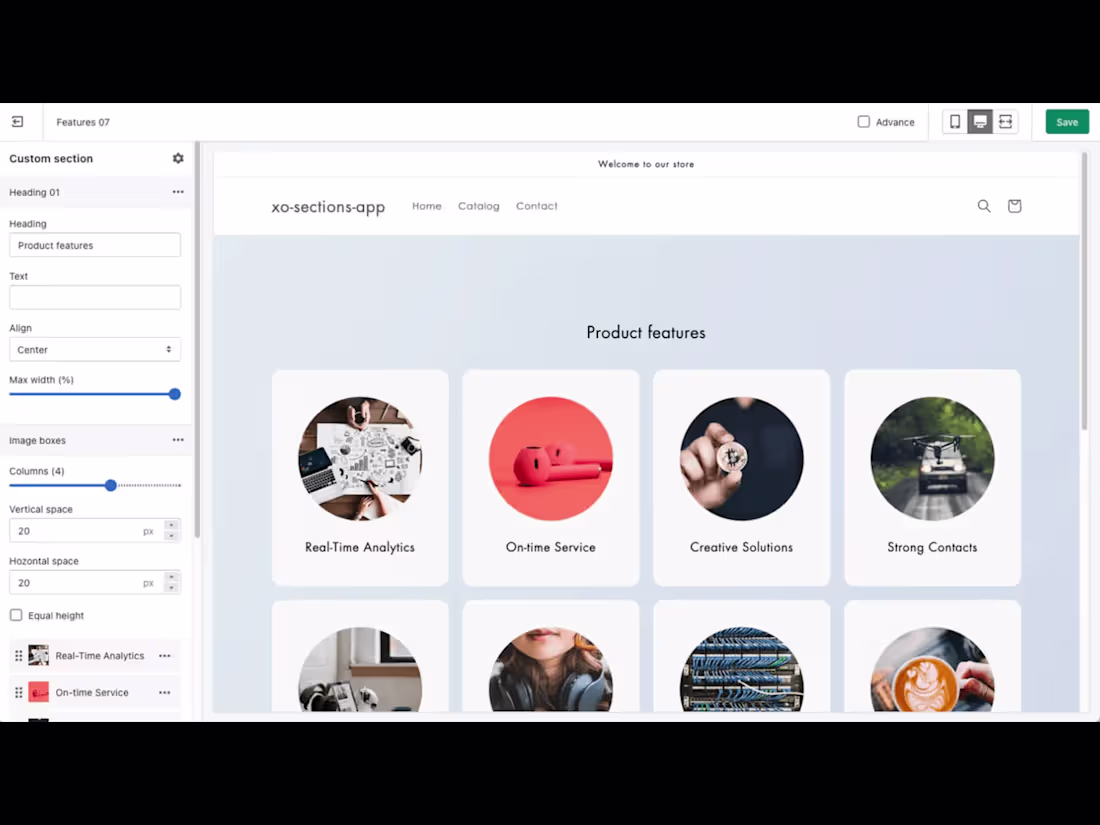Open the Custom section settings gear
The height and width of the screenshot is (825, 1100).
tap(178, 158)
